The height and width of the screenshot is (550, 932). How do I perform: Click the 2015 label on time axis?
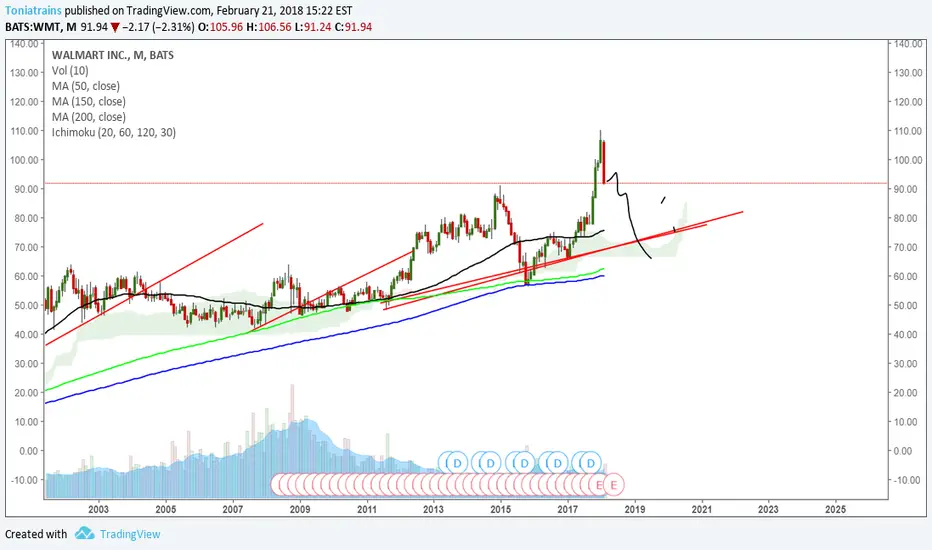pos(501,509)
